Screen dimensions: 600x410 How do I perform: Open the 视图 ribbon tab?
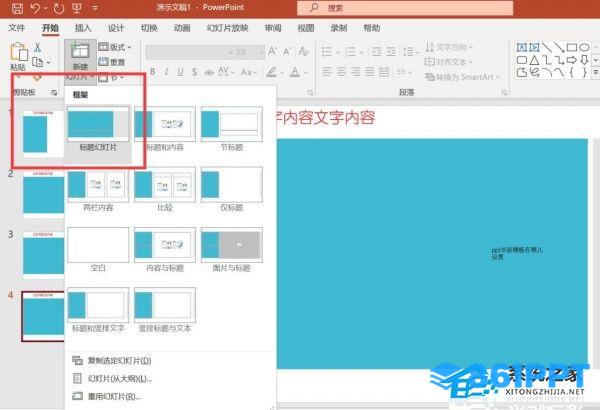pyautogui.click(x=306, y=28)
